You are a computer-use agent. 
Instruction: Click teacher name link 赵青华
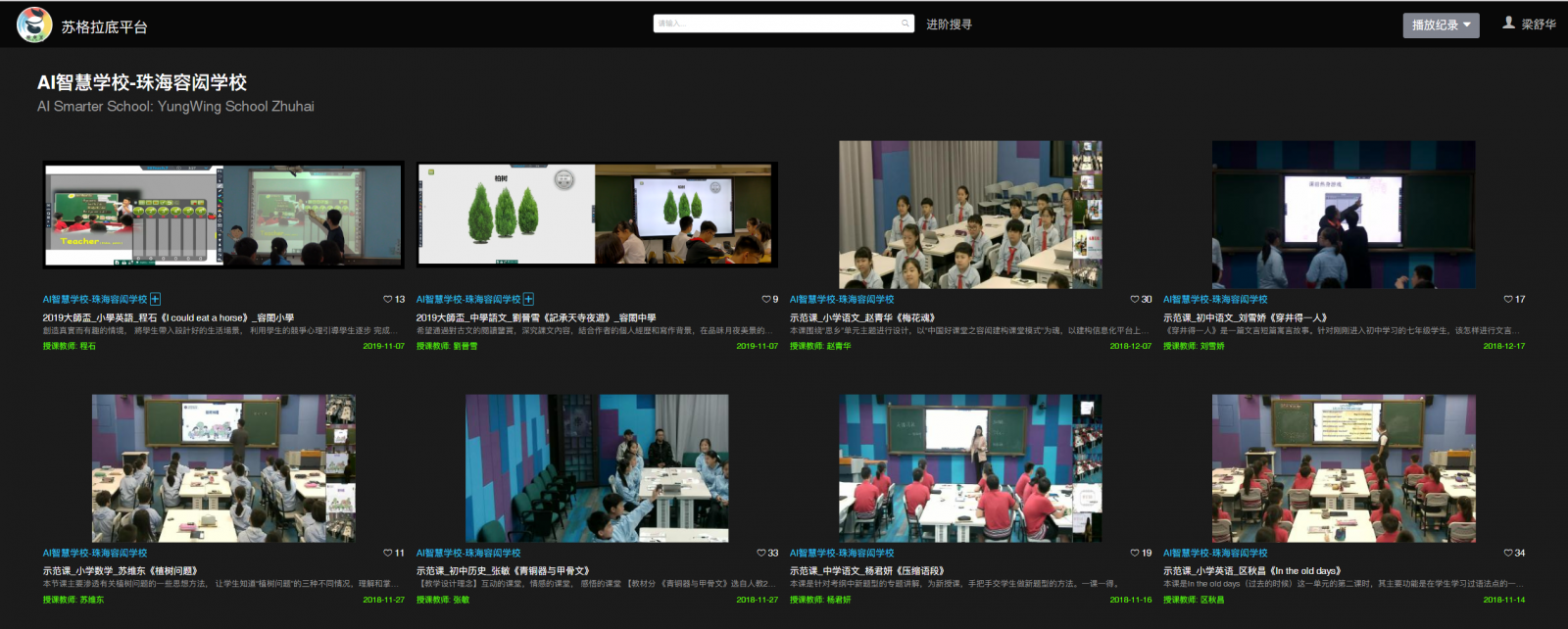[x=839, y=346]
